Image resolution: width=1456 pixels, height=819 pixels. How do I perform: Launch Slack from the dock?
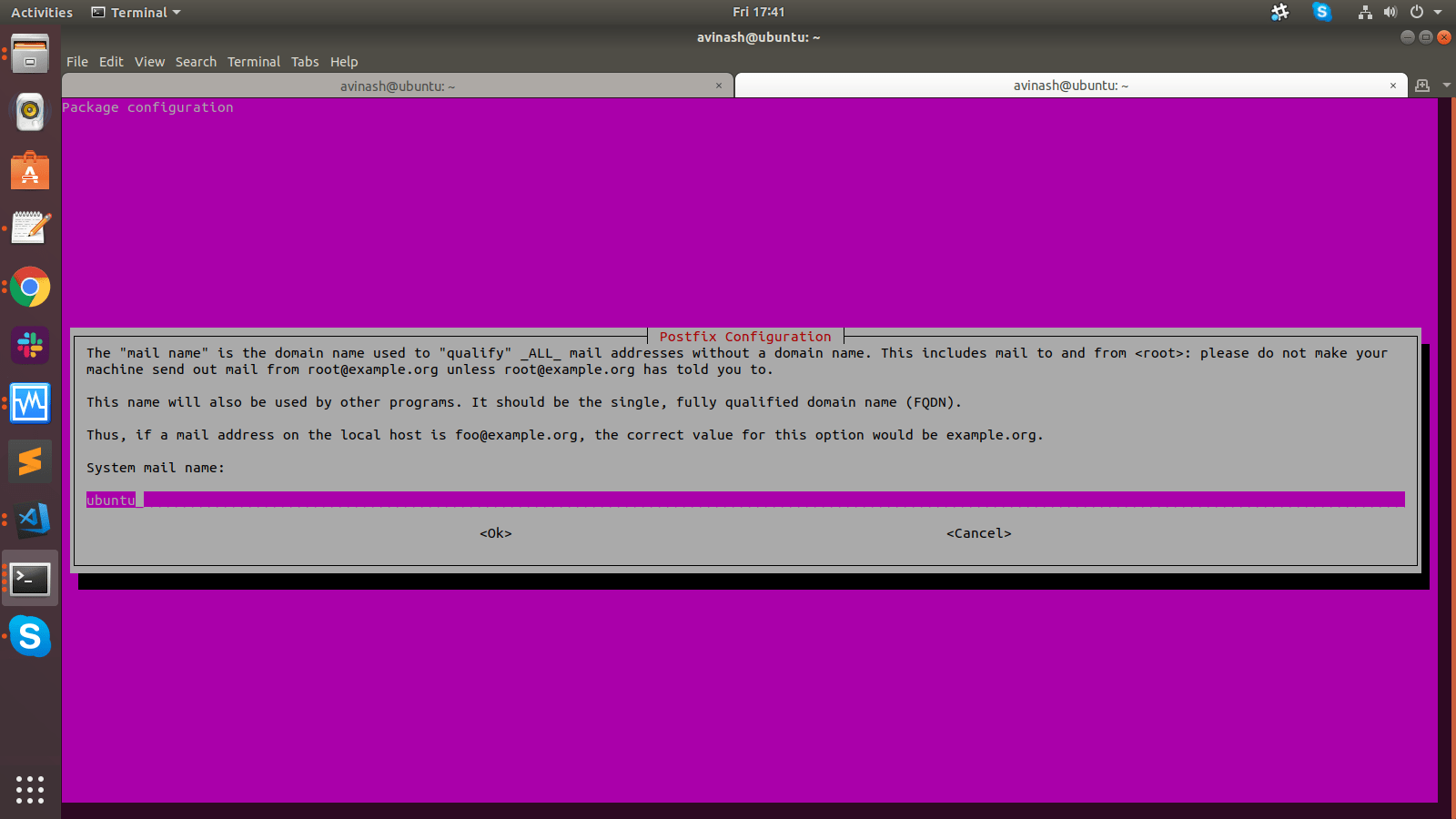click(30, 346)
